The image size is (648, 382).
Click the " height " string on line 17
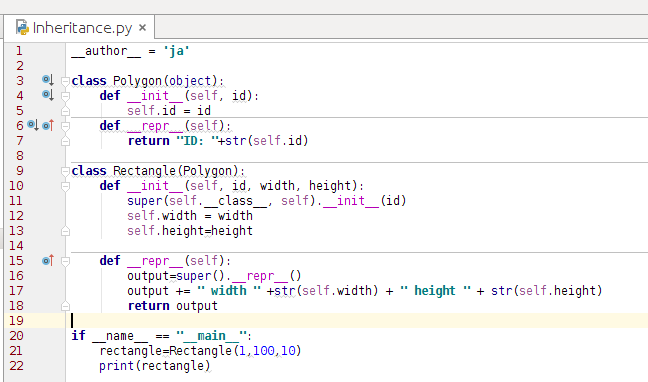tap(435, 291)
